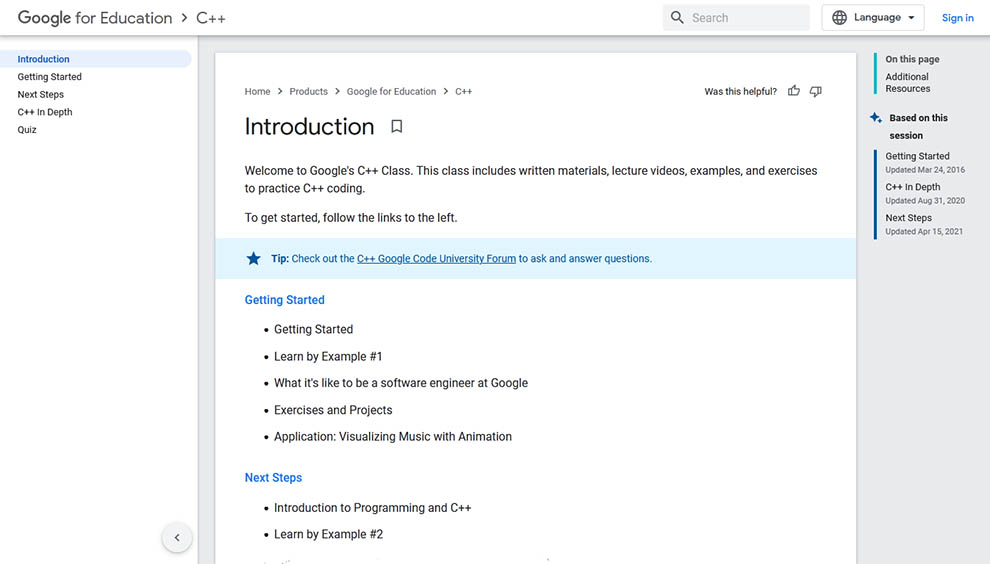
Task: Click 'Was this helpful?' text
Action: [741, 92]
